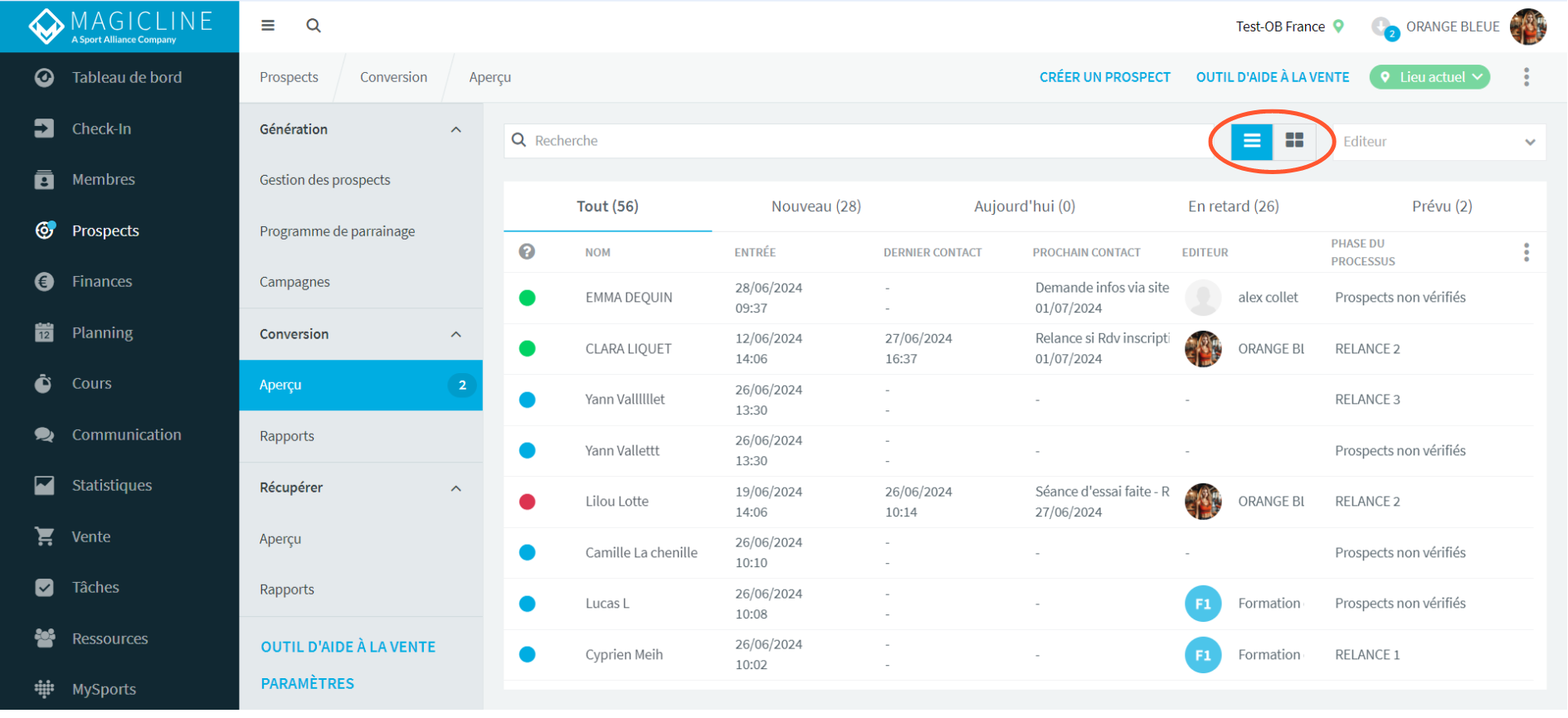
Task: Collapse the Génération section
Action: 455,129
